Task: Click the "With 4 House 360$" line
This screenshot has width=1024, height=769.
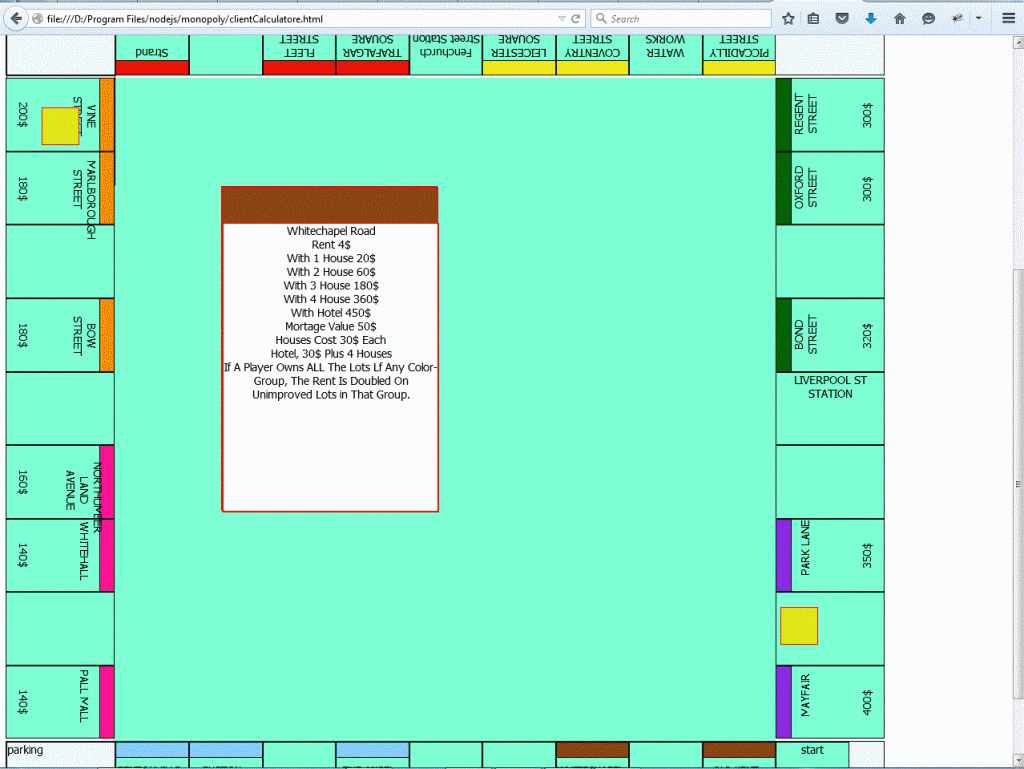Action: (x=330, y=299)
